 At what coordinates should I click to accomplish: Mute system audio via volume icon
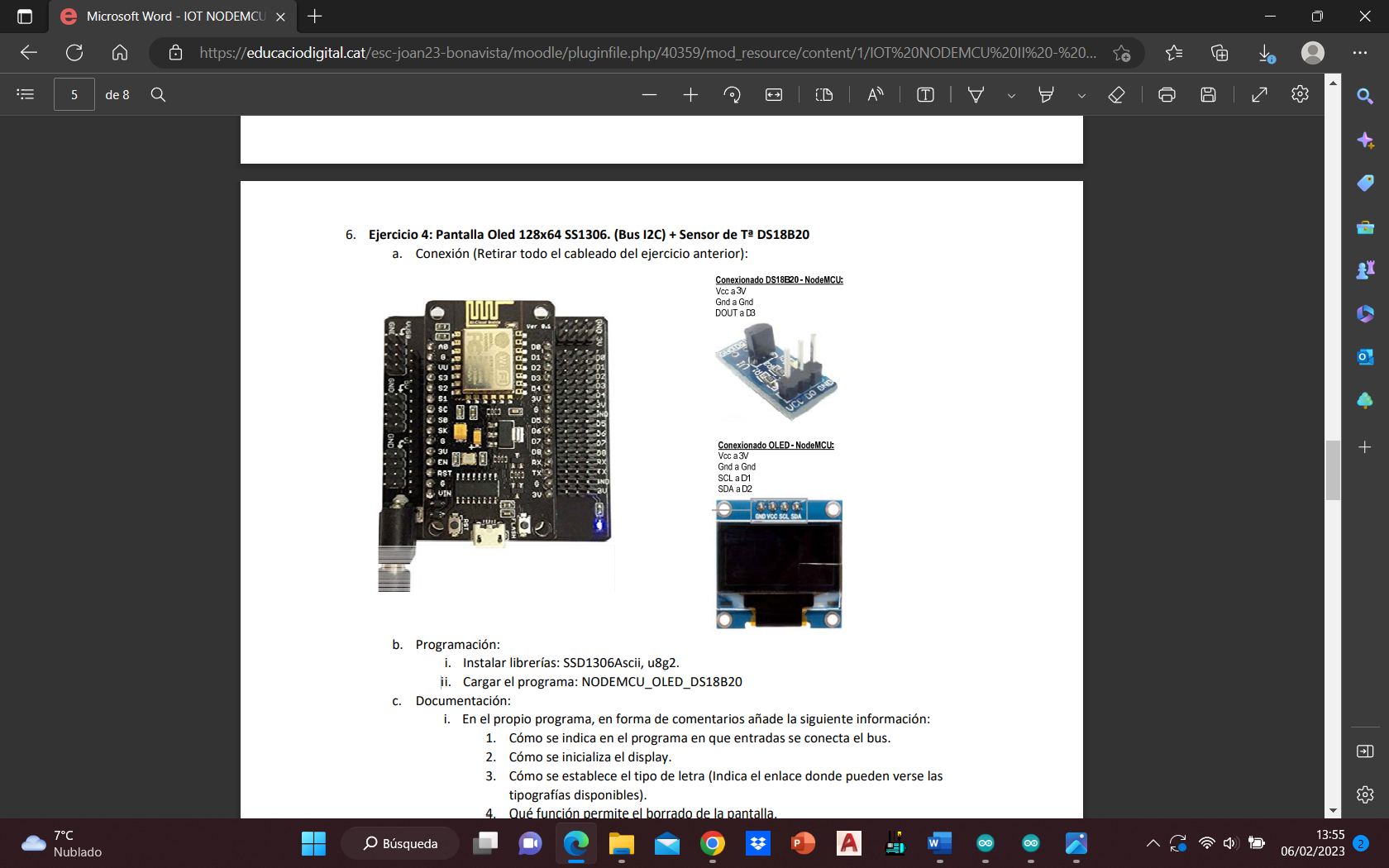coord(1230,843)
